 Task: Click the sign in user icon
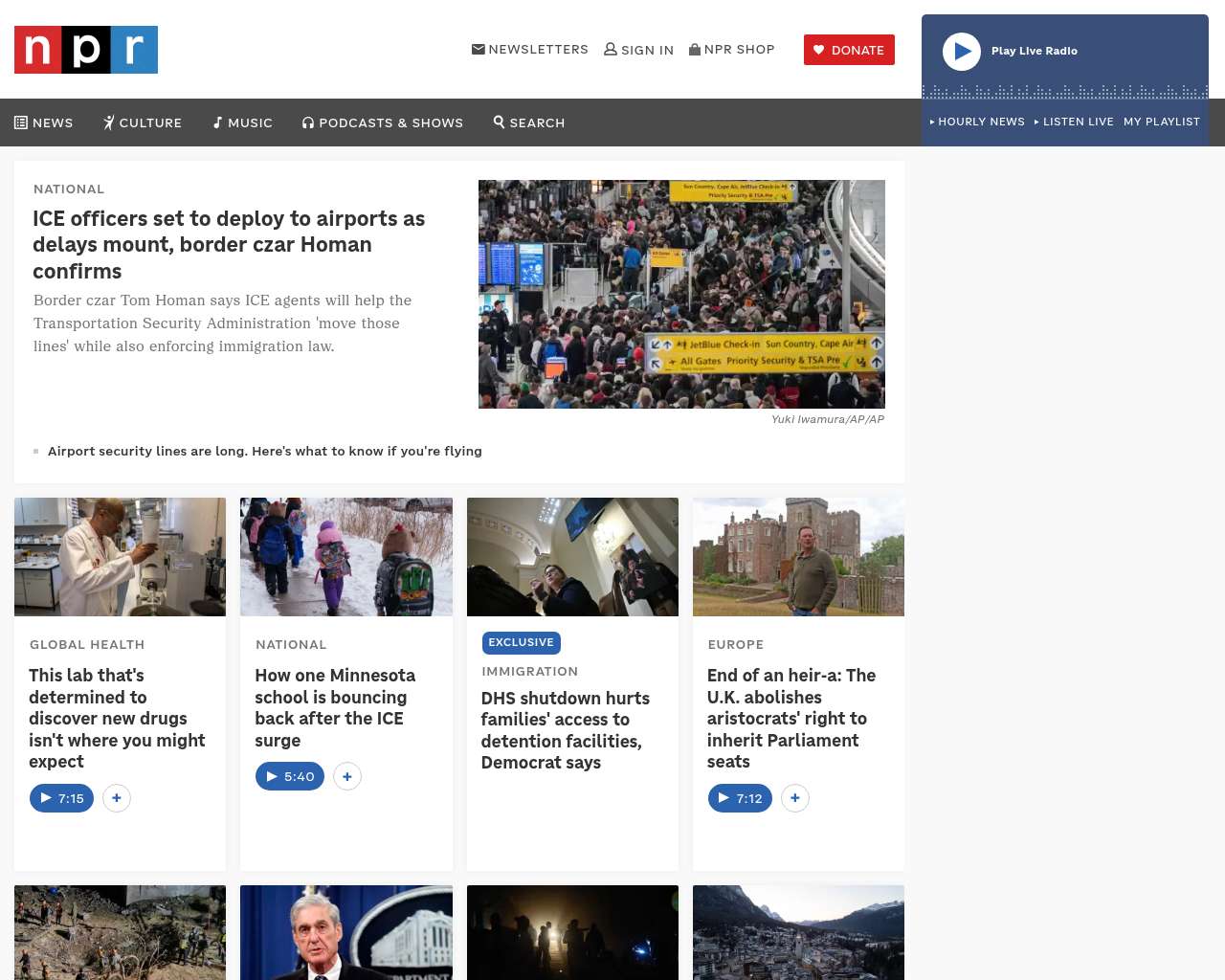(611, 49)
